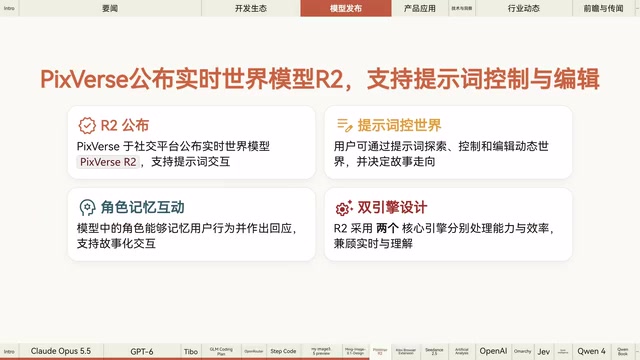Image resolution: width=640 pixels, height=360 pixels.
Task: Open the 行业动态 tab
Action: coord(524,8)
